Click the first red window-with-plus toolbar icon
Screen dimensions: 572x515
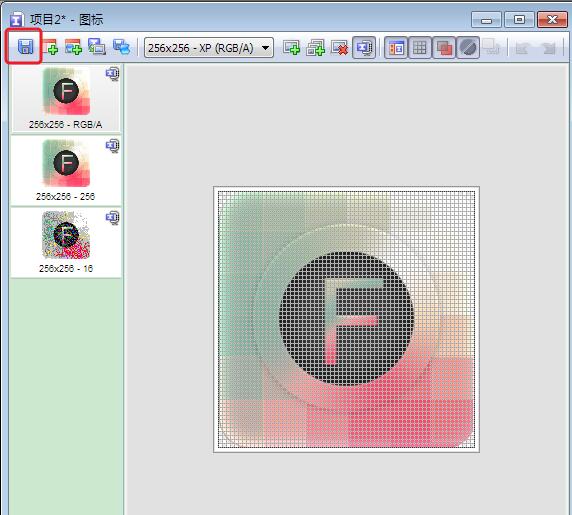tap(50, 47)
